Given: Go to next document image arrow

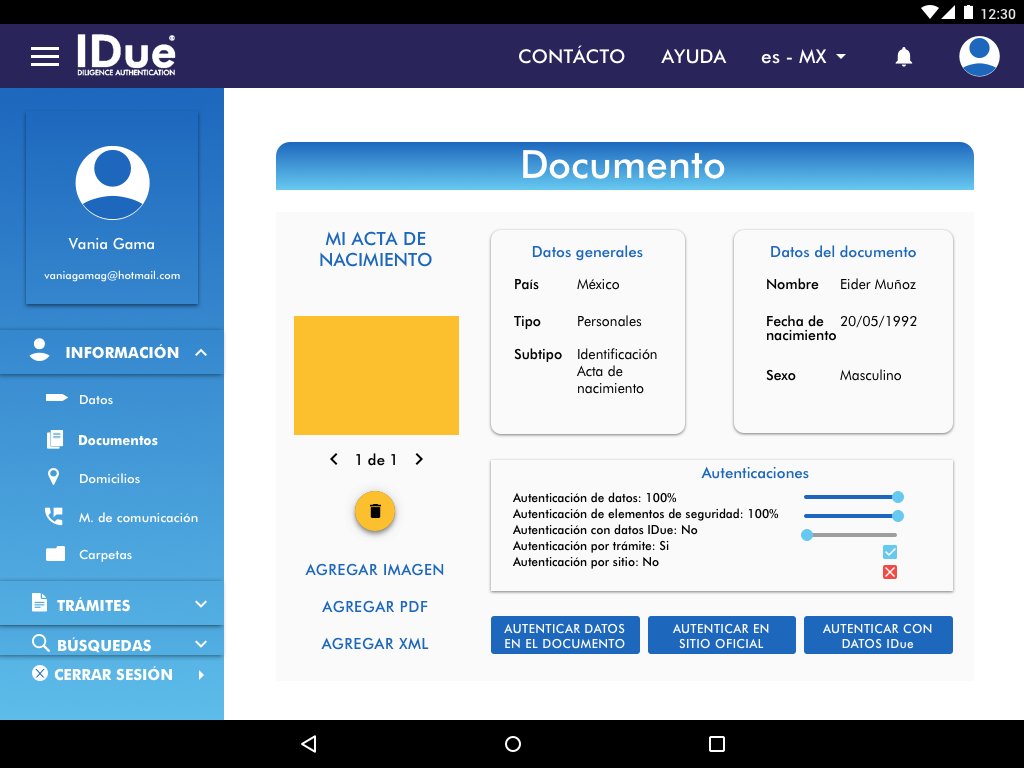Looking at the screenshot, I should click(419, 460).
